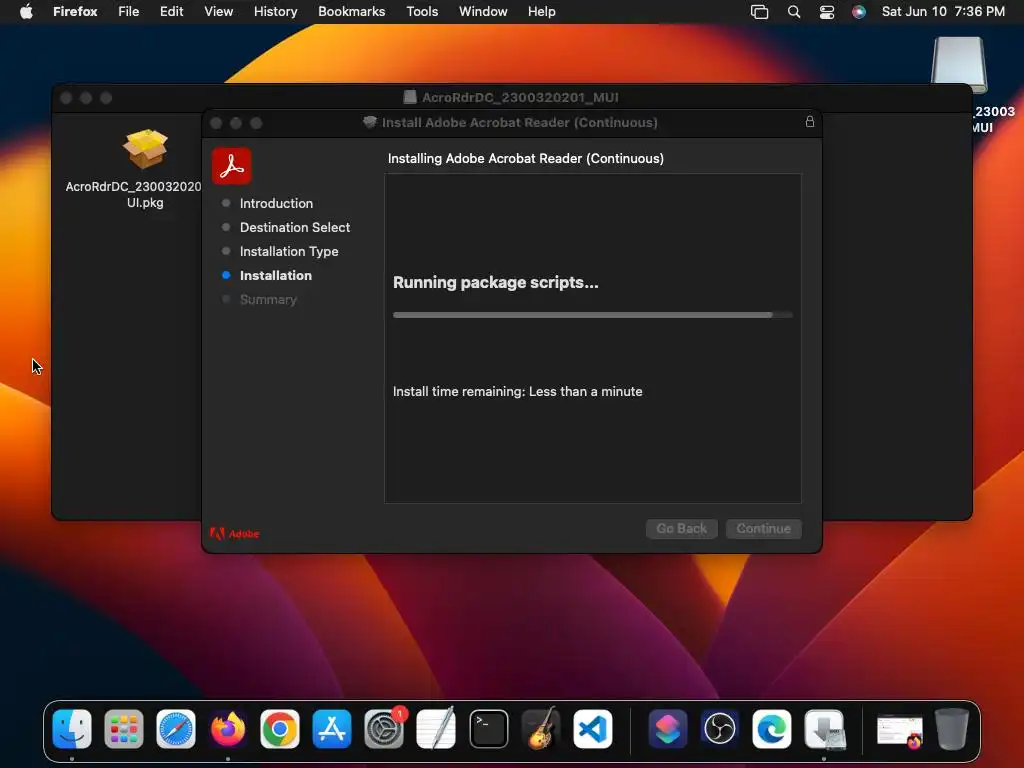Click the date and time display
The height and width of the screenshot is (768, 1024).
(x=943, y=12)
